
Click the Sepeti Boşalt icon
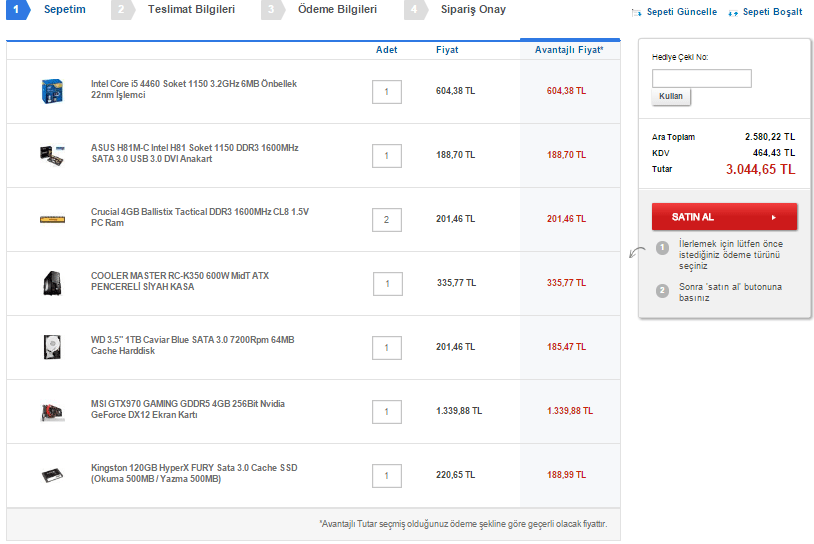(x=733, y=12)
